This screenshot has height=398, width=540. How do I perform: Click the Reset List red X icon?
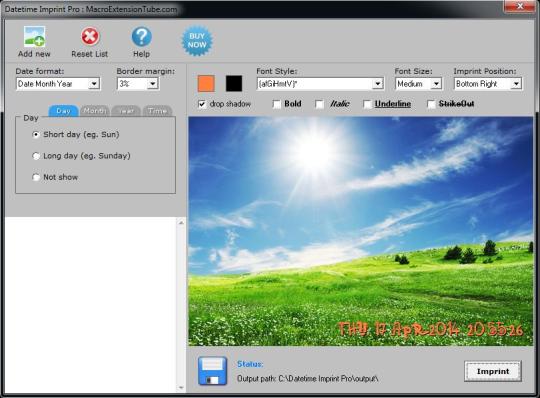(x=90, y=36)
